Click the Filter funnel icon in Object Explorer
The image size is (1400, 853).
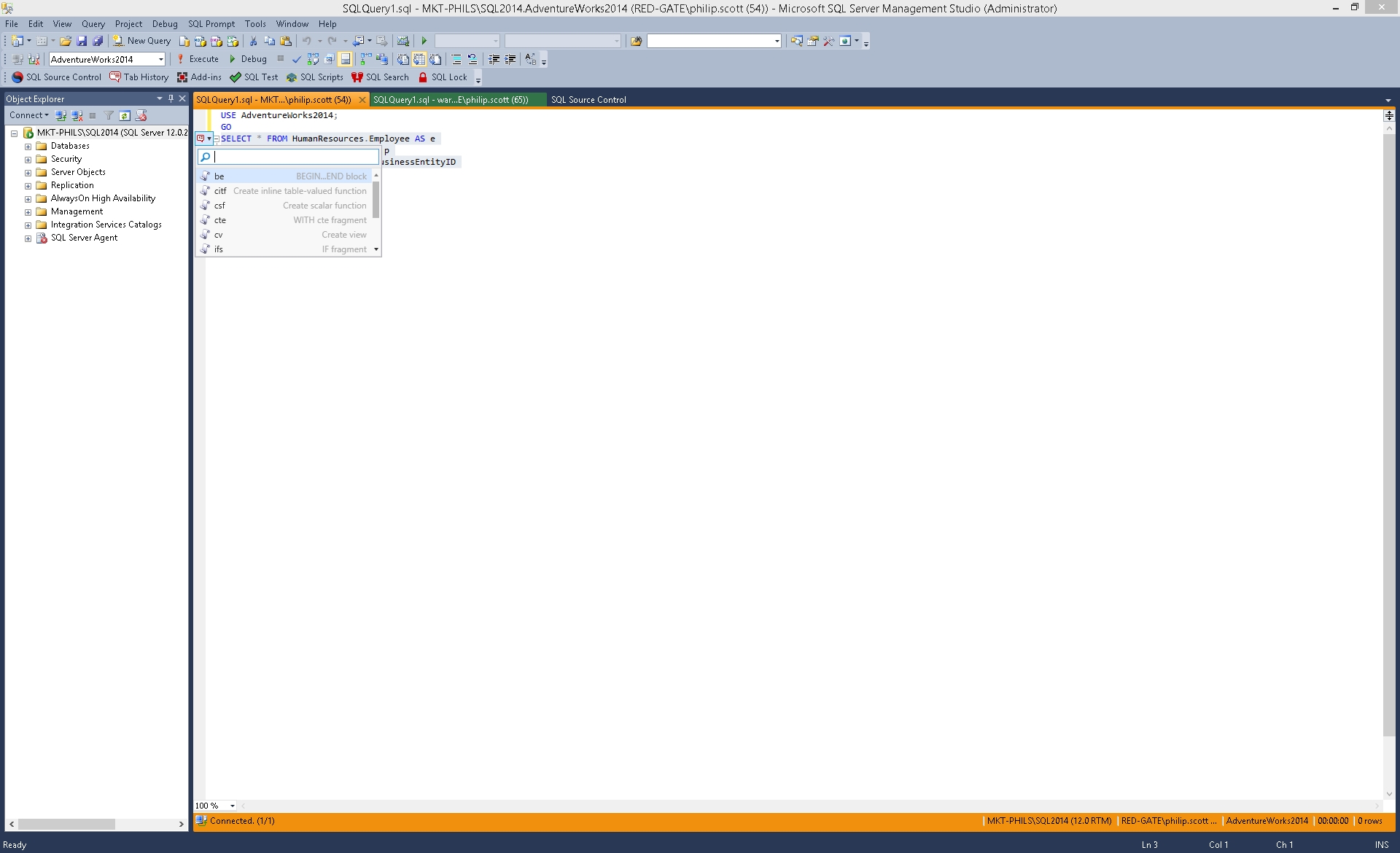coord(109,115)
